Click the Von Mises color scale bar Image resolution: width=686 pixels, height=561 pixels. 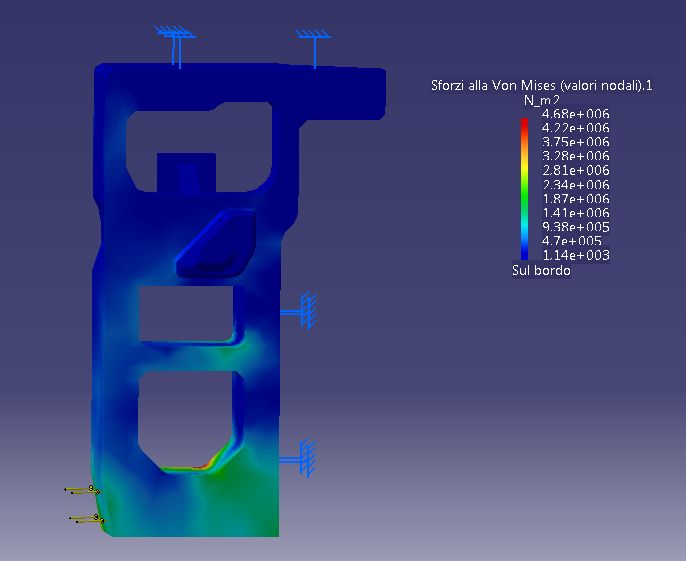point(524,189)
